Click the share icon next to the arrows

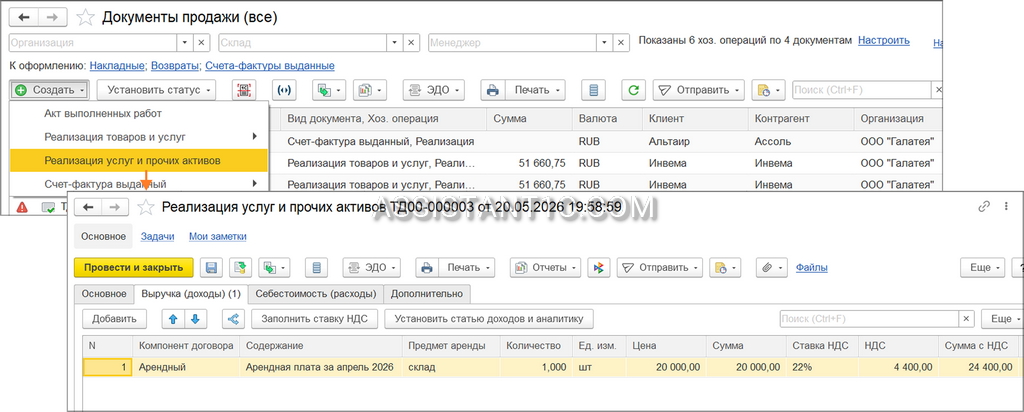click(x=233, y=319)
